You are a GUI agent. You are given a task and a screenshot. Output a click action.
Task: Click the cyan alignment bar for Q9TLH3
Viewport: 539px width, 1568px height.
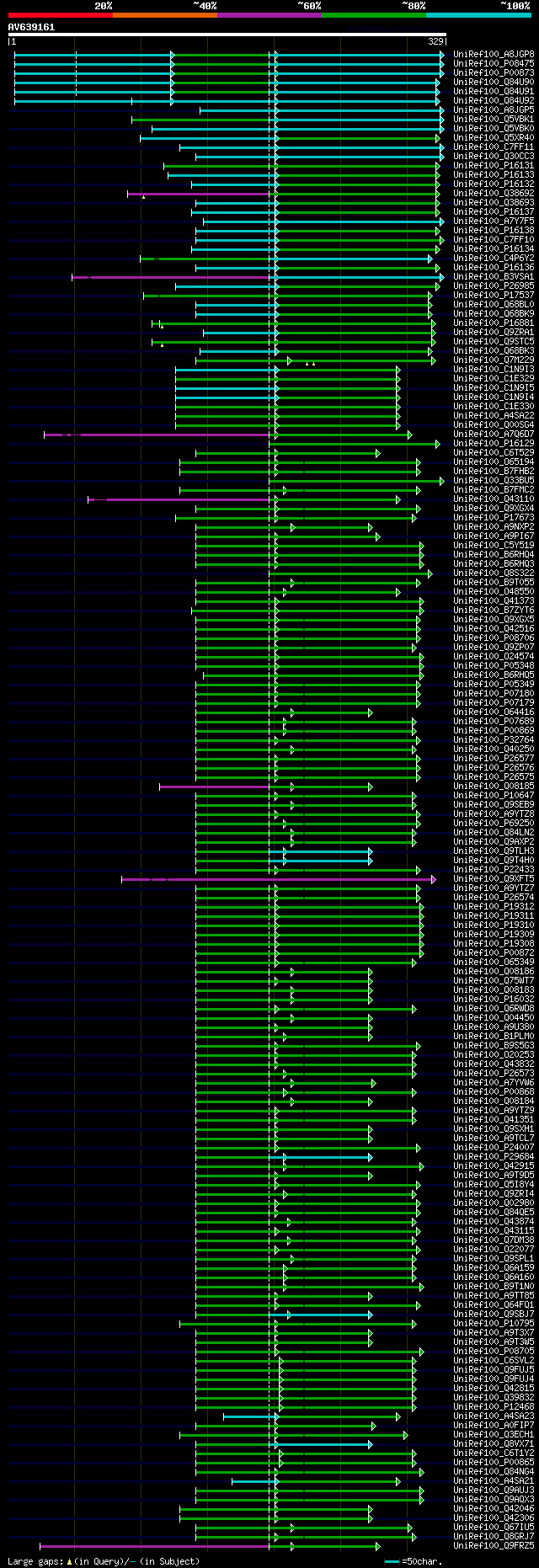pyautogui.click(x=321, y=851)
